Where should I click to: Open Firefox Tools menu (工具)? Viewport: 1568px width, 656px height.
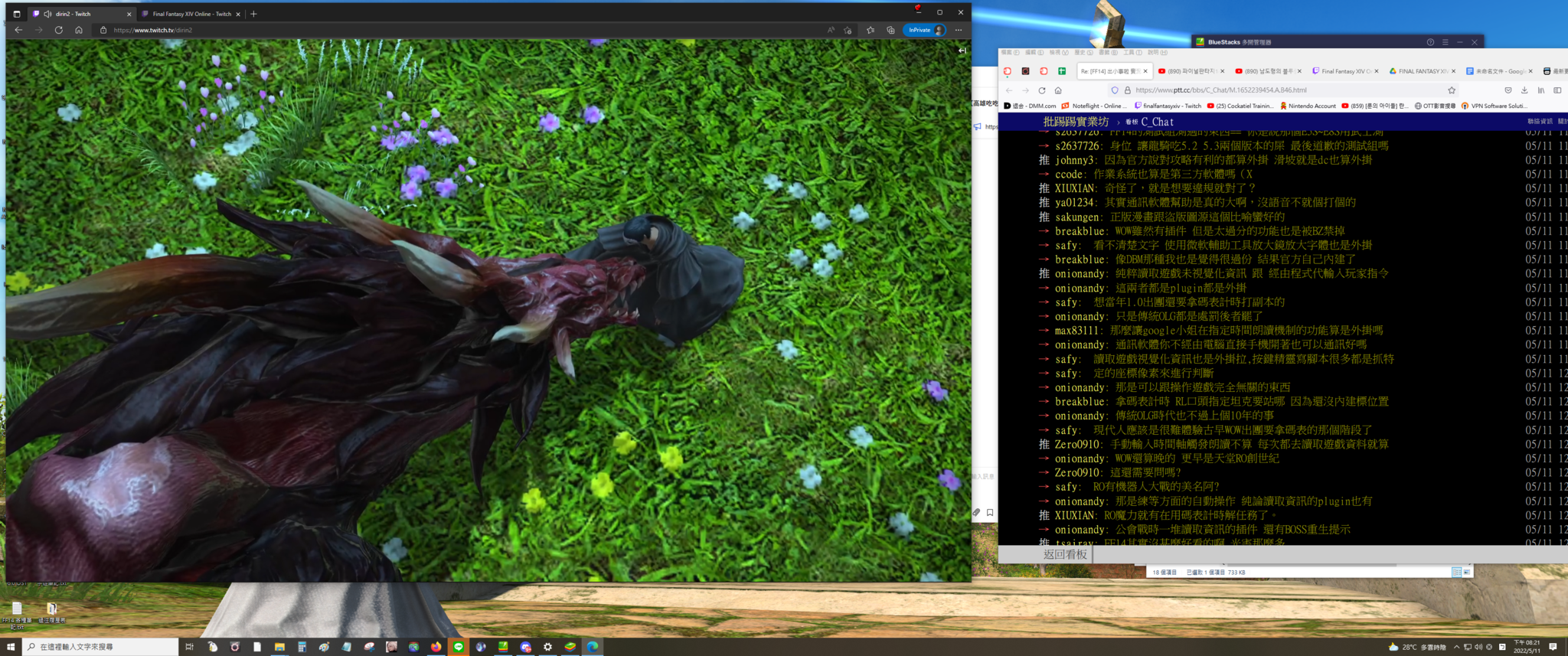[1132, 53]
